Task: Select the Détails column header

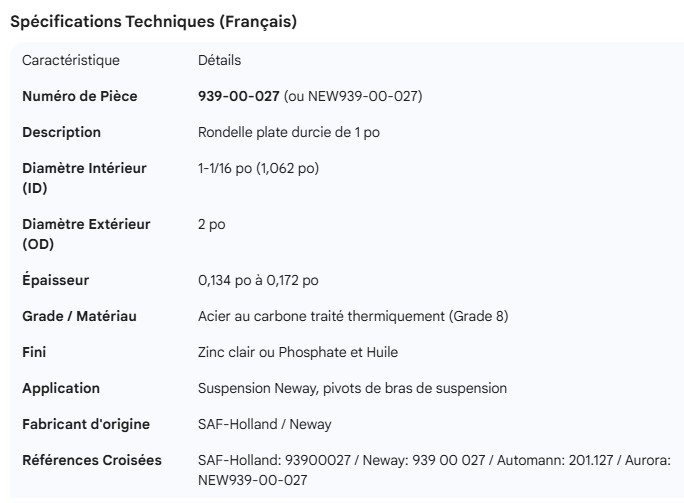Action: (x=219, y=61)
